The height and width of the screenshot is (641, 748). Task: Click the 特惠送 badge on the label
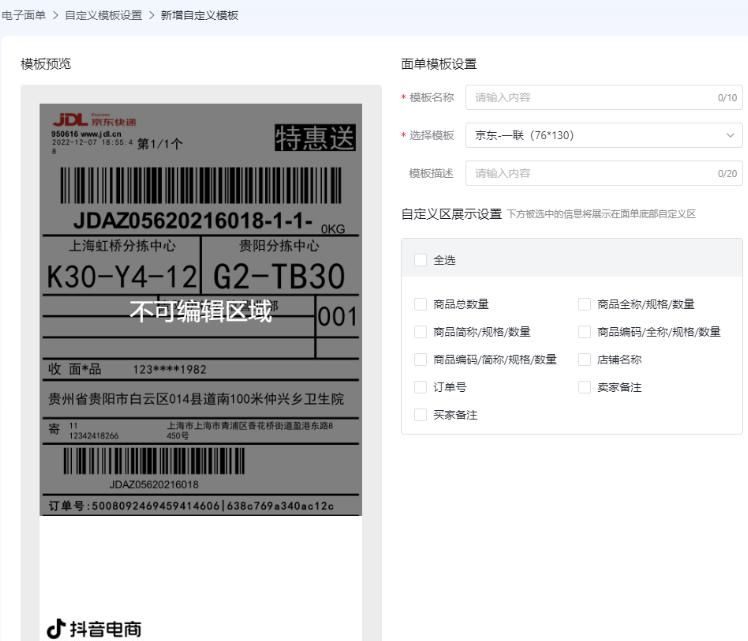tap(315, 138)
